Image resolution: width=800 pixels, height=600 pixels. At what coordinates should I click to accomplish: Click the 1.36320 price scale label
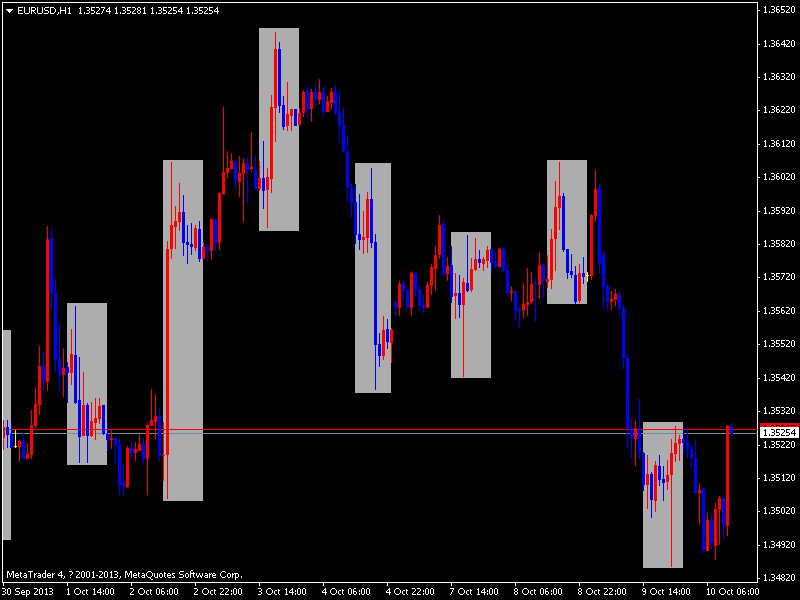[x=779, y=77]
